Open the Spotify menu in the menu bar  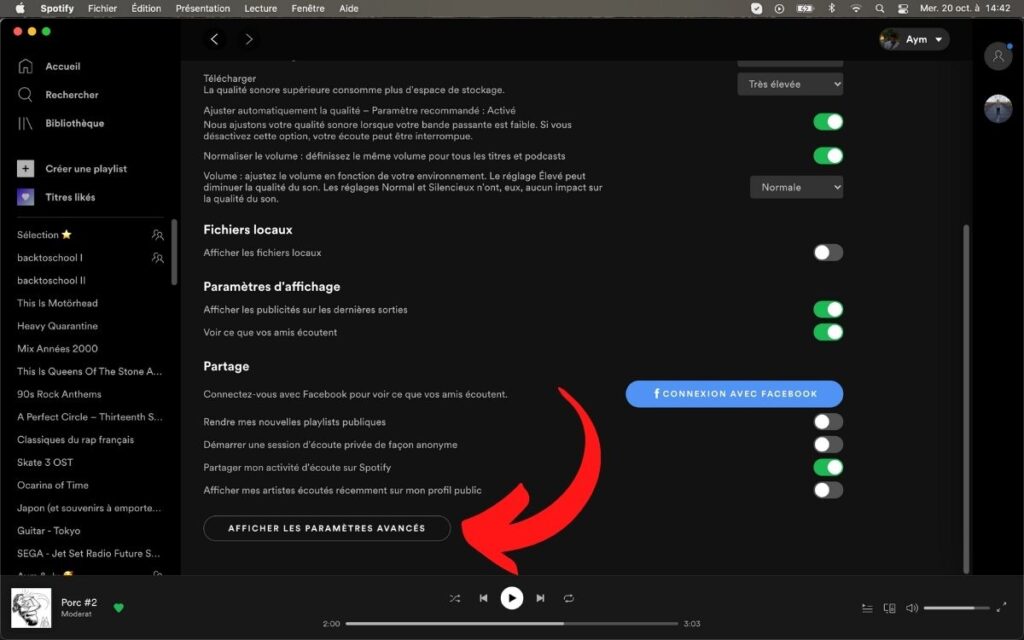(57, 8)
